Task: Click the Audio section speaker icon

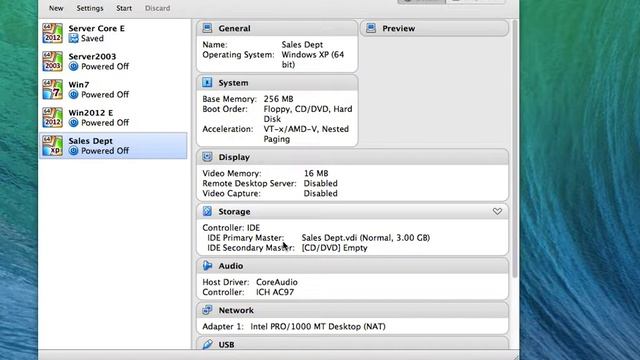Action: (207, 266)
